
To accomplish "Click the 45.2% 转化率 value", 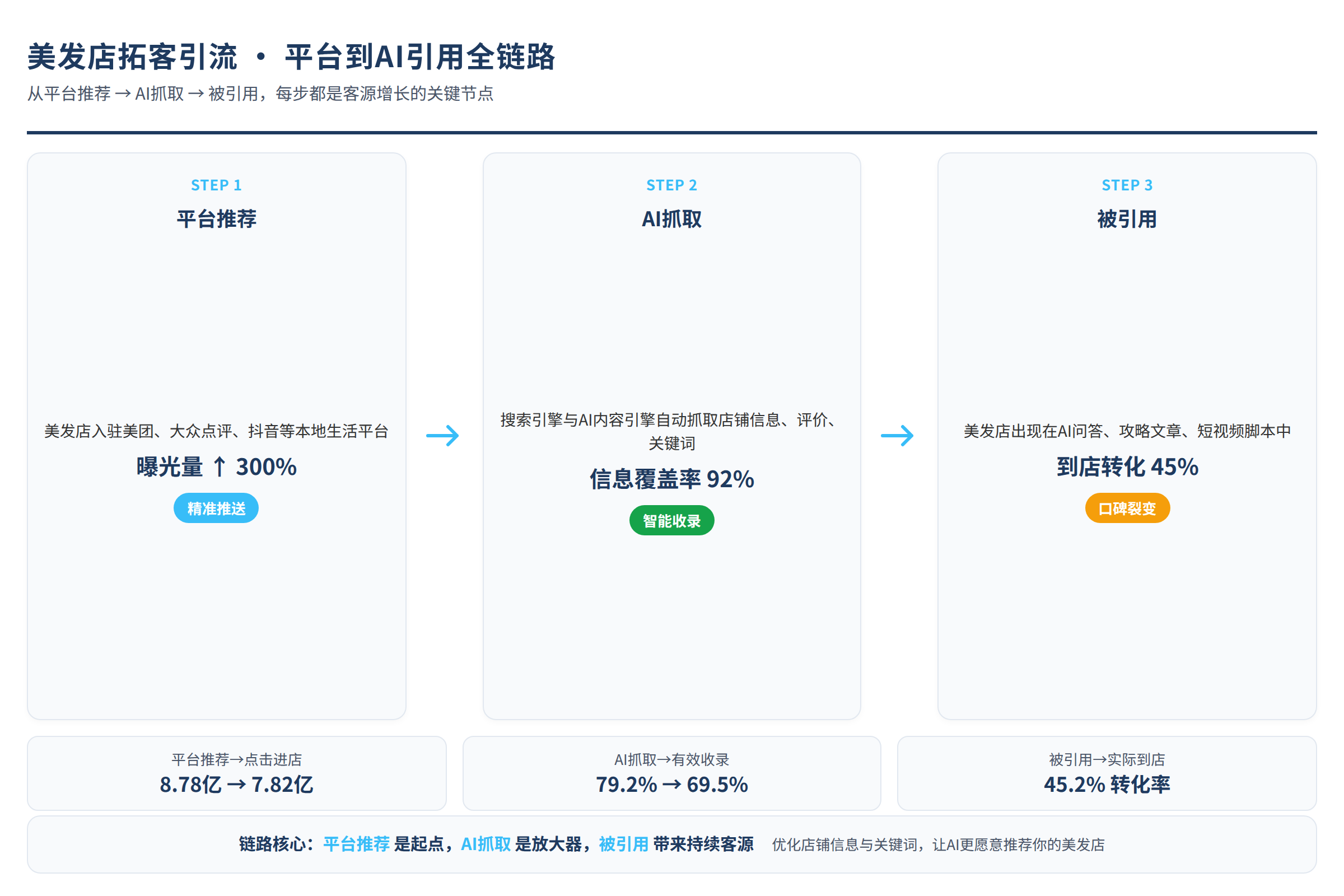I will [x=1107, y=785].
